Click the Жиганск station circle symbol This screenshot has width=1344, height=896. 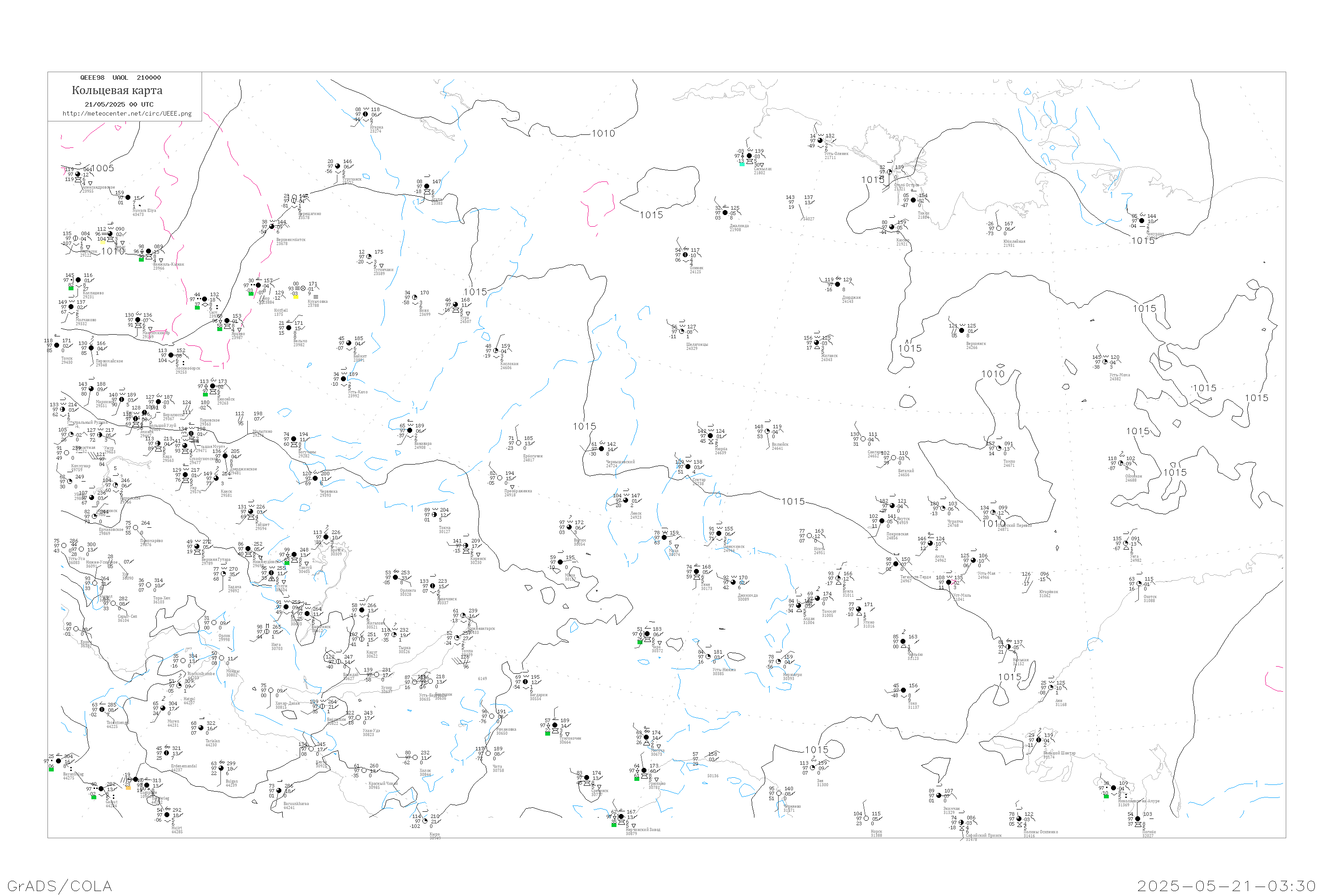pos(817,343)
